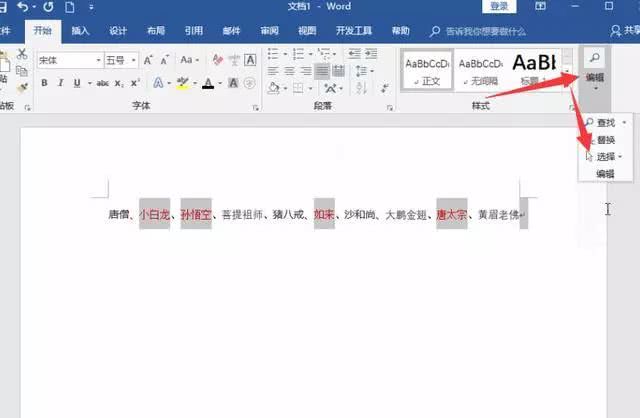This screenshot has width=640, height=418.
Task: Click the Character border icon
Action: coord(250,60)
